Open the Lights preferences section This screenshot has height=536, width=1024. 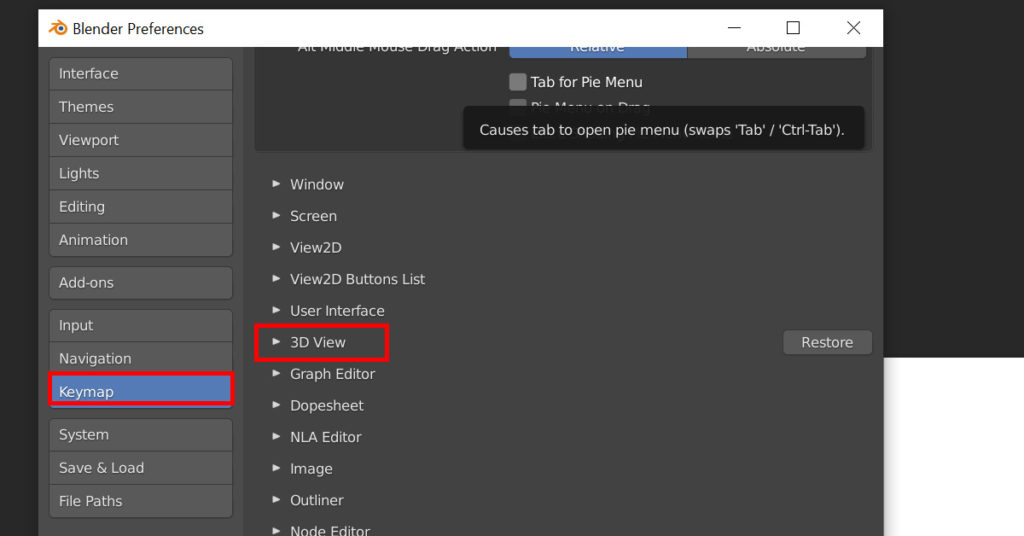(x=140, y=174)
